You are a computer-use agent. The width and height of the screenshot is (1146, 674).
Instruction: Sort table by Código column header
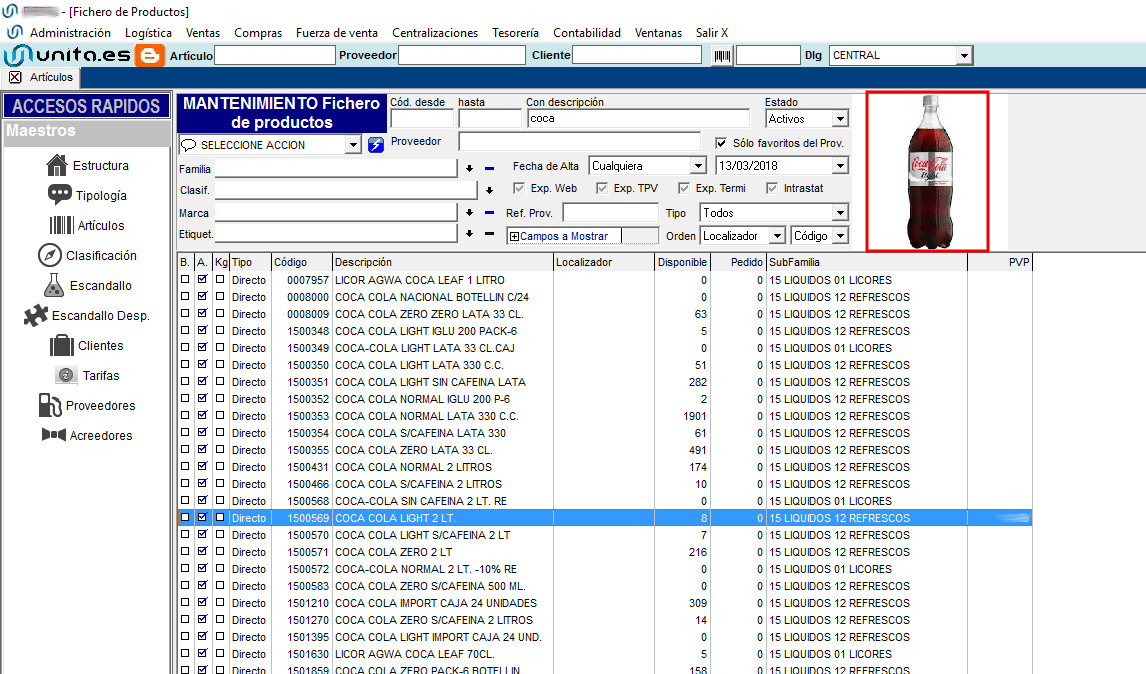pos(301,262)
